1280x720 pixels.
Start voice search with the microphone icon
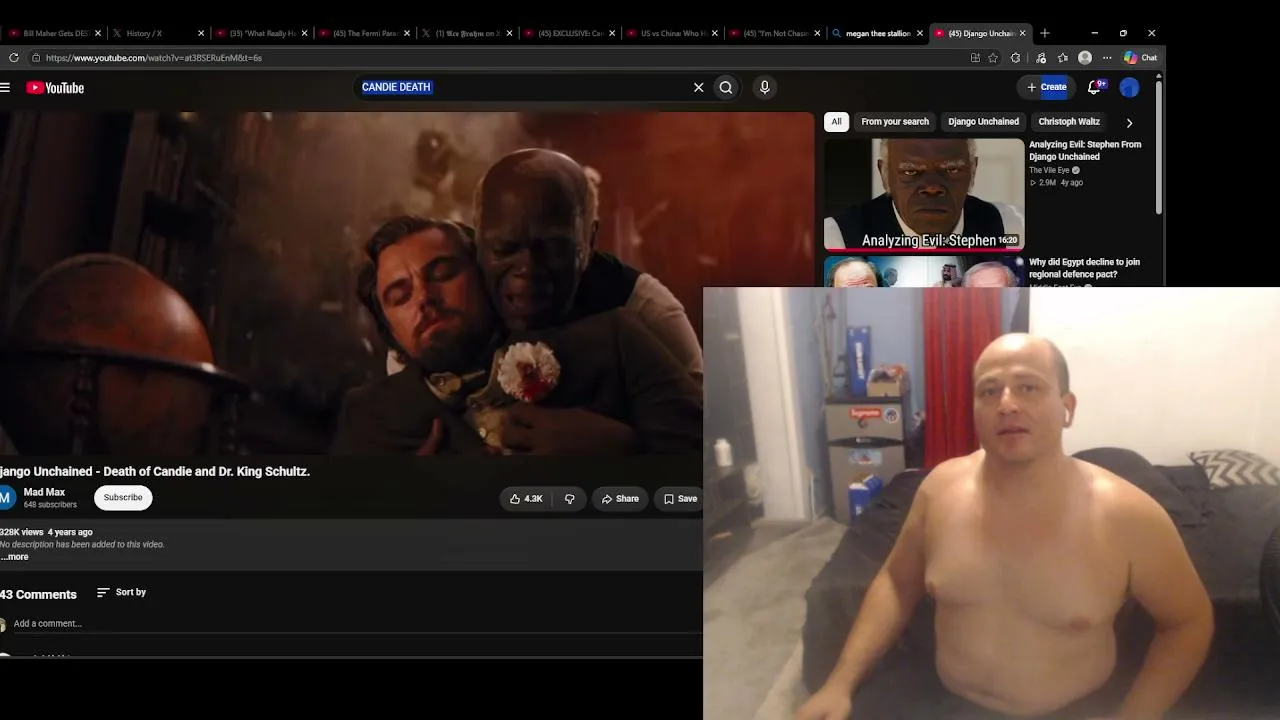(765, 88)
